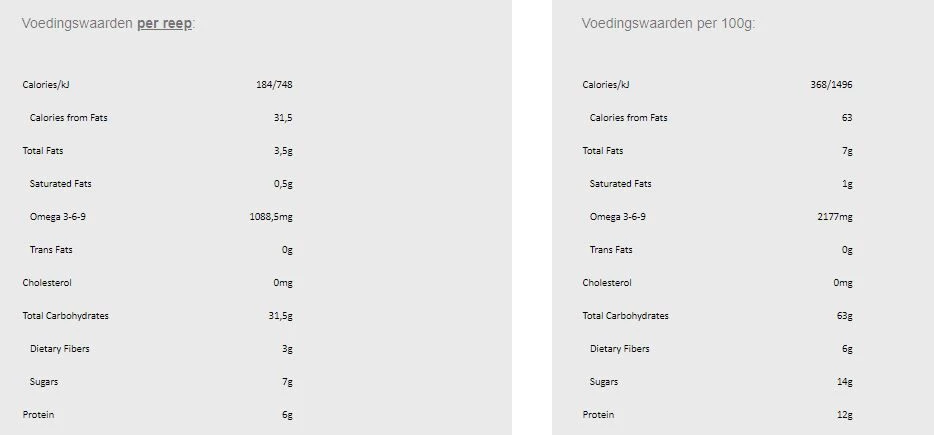934x435 pixels.
Task: Click the 2177mg Omega 3-6-9 value
Action: pyautogui.click(x=834, y=217)
